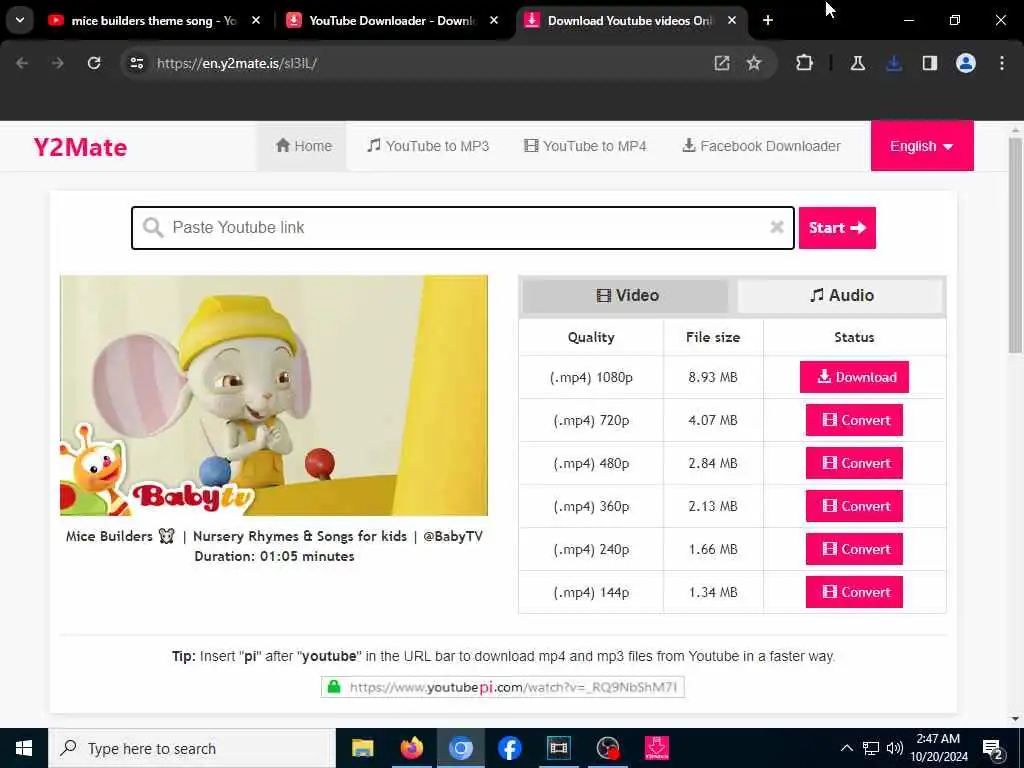Click the address bar URL en.y2mate.is

[x=236, y=63]
